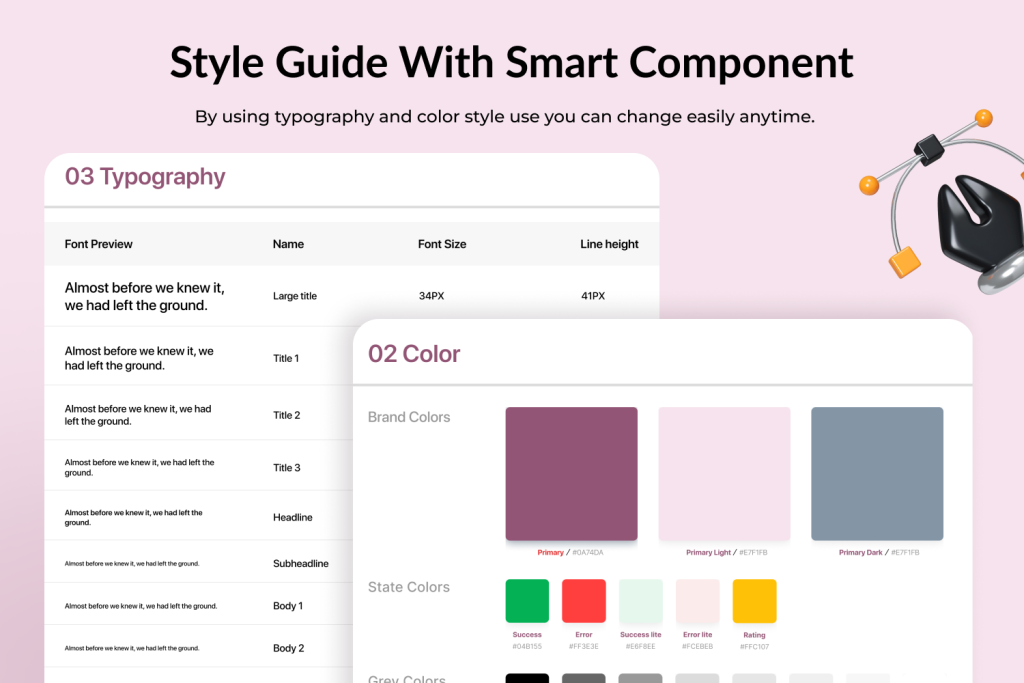
Task: Click the 'State Colors' group label
Action: (409, 587)
